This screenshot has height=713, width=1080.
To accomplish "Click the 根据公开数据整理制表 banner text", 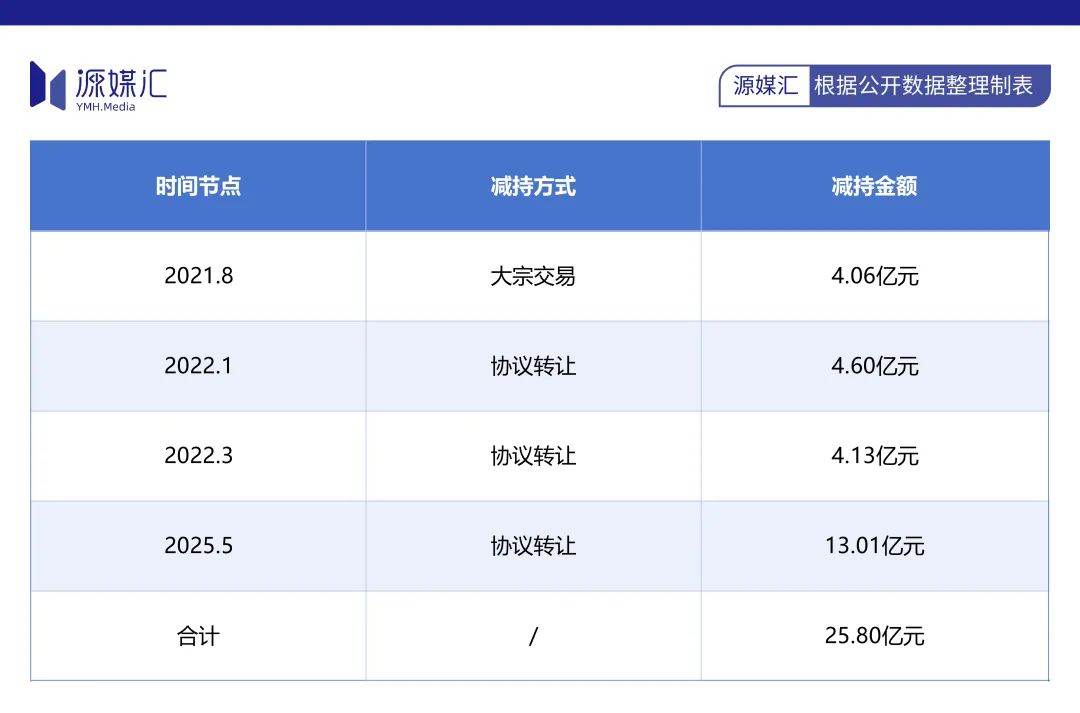I will pos(923,85).
